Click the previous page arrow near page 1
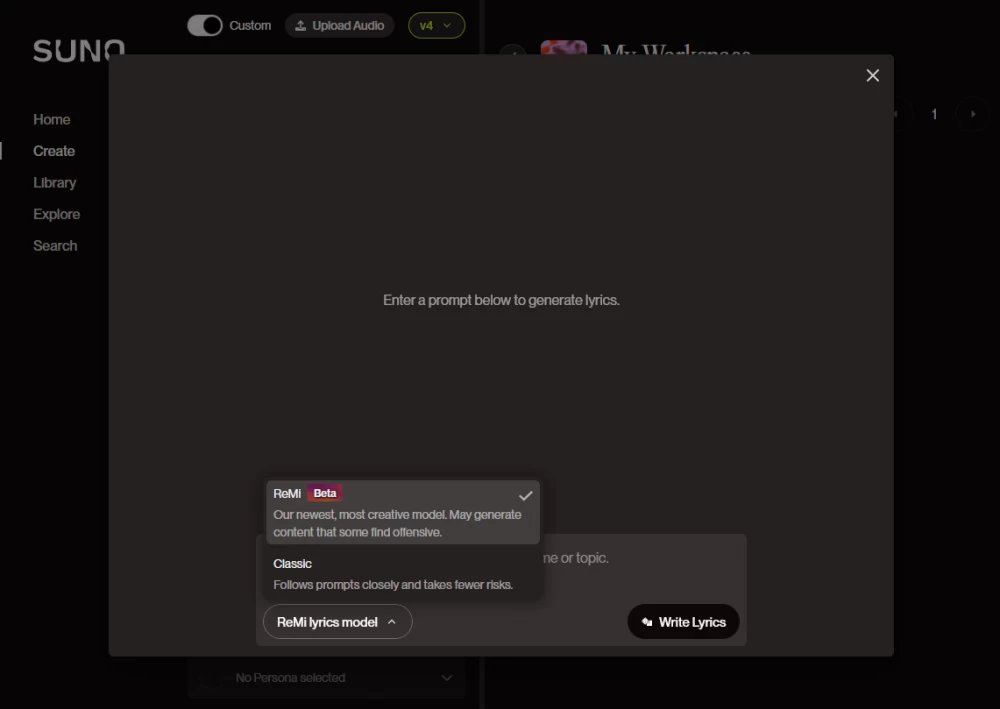The width and height of the screenshot is (1000, 709). [x=897, y=114]
